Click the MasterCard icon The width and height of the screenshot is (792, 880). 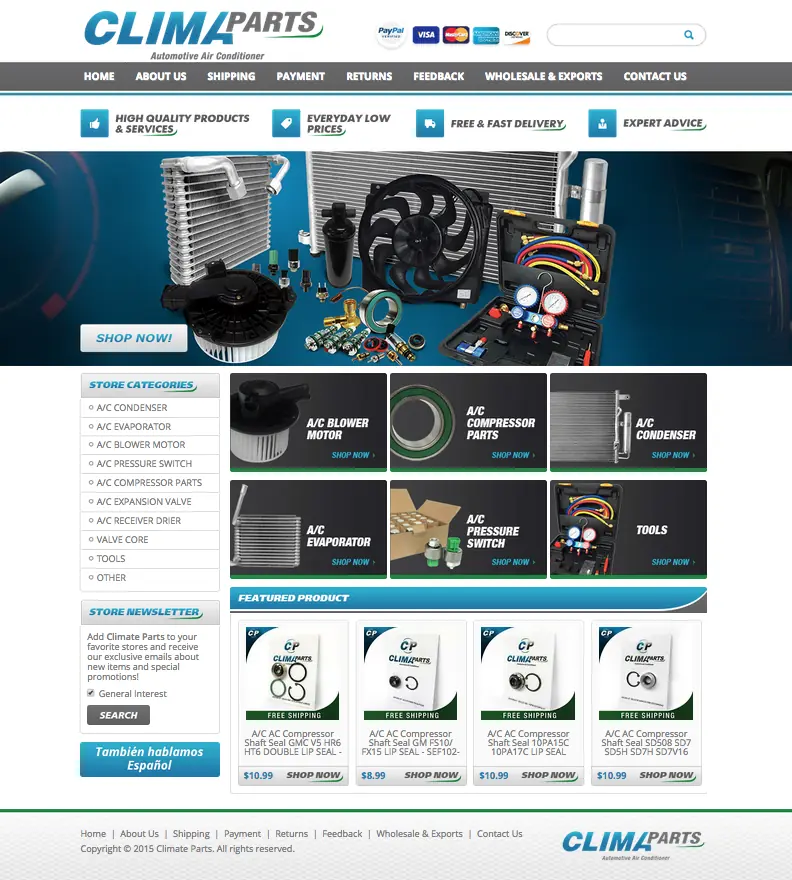(456, 35)
